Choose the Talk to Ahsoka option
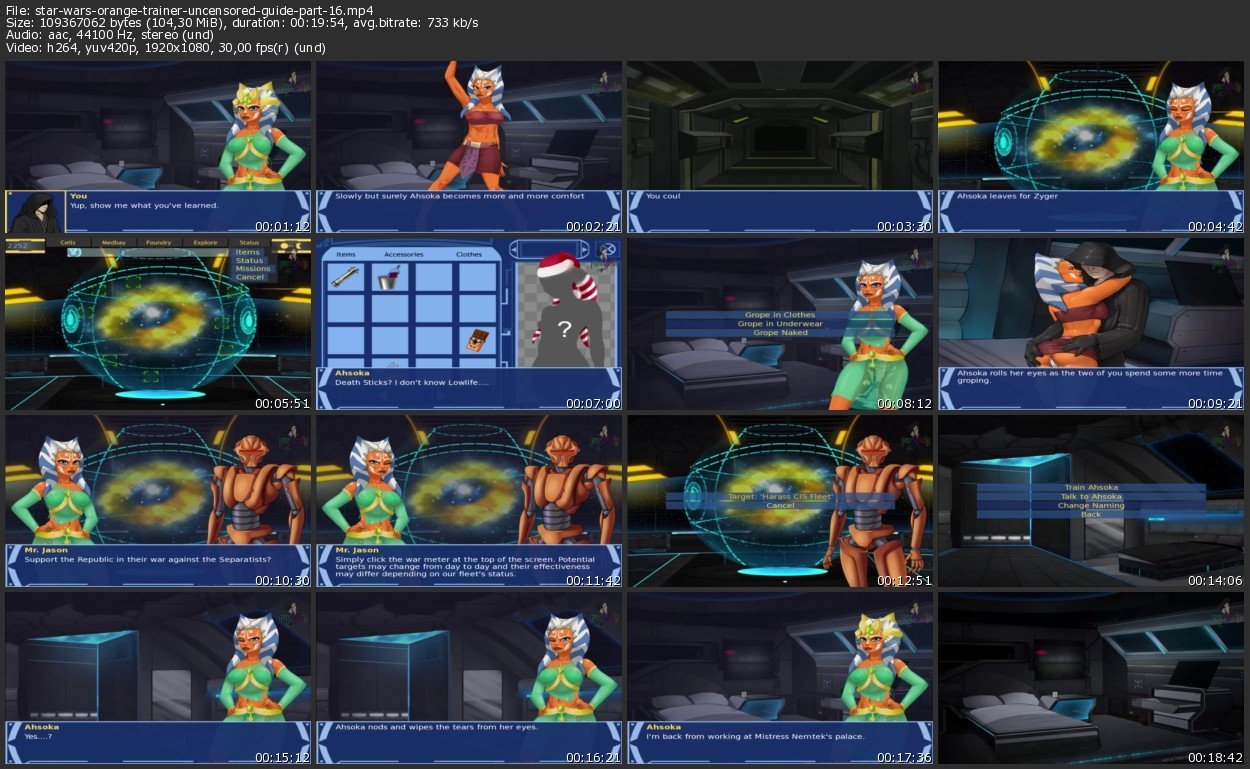The height and width of the screenshot is (769, 1250). [x=1090, y=496]
